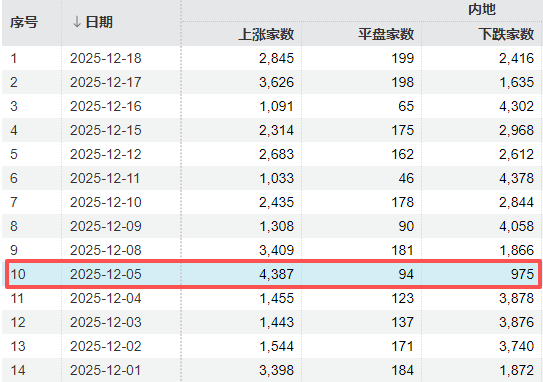Screen dimensions: 543x382
Task: Click falling count 4,058
Action: point(516,226)
